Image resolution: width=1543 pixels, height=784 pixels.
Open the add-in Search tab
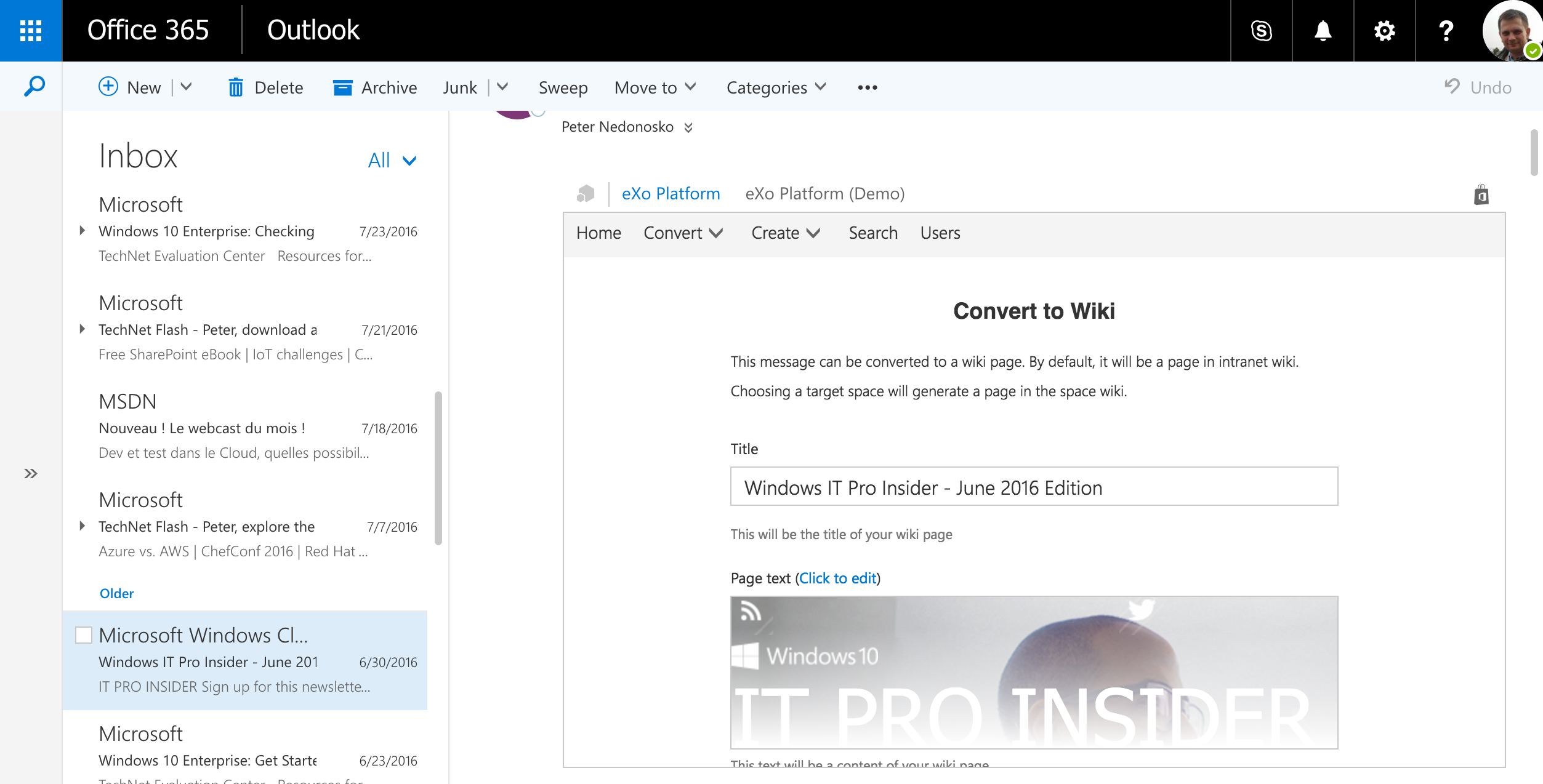[873, 233]
